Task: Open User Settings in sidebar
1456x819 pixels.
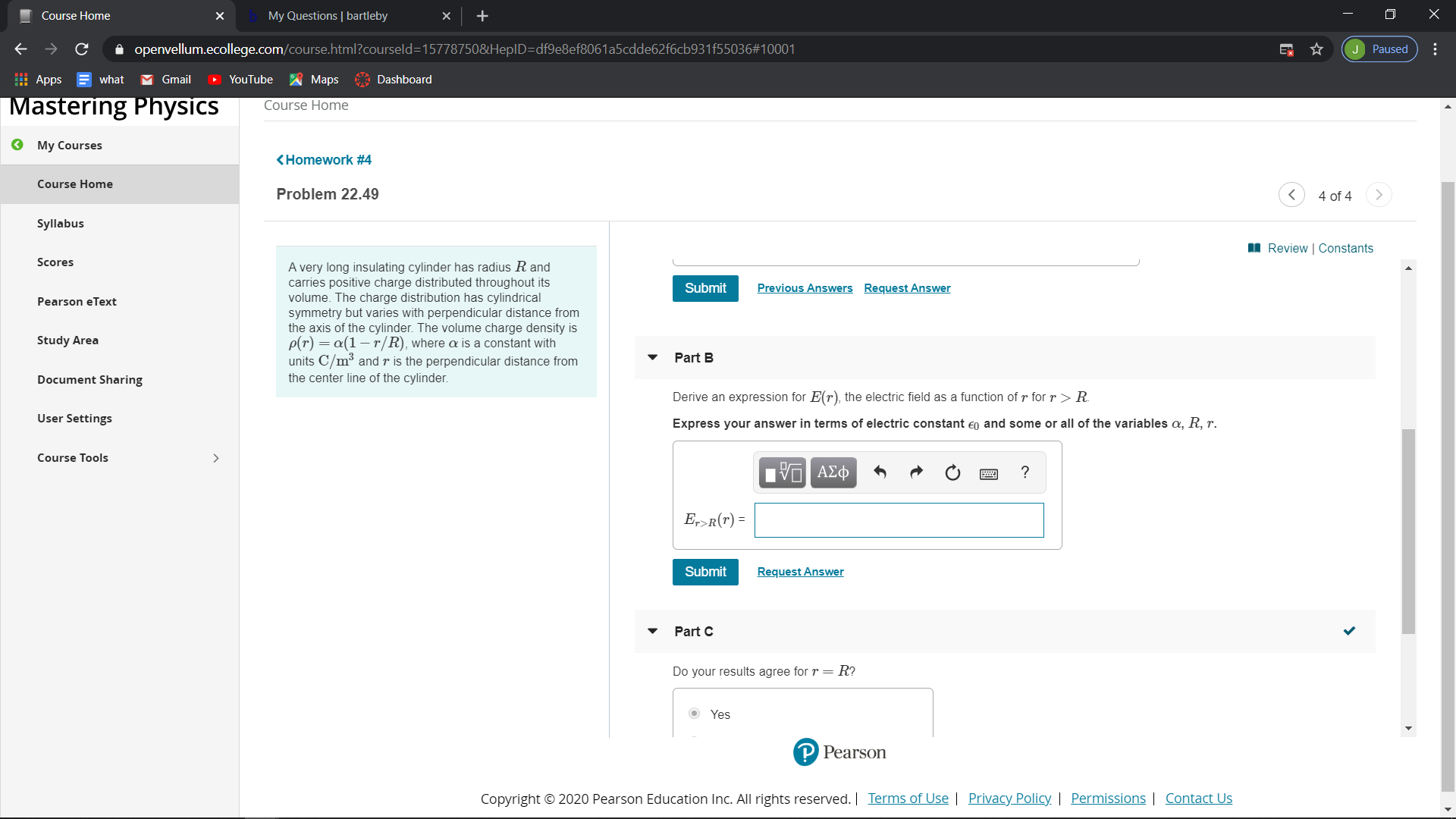Action: click(74, 418)
